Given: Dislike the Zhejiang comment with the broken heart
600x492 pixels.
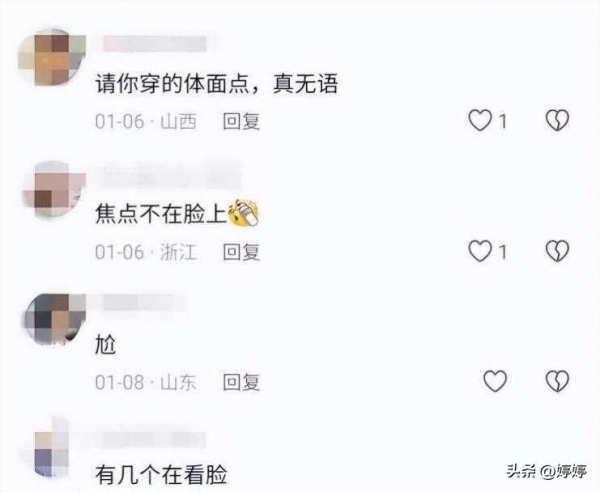Looking at the screenshot, I should tap(557, 251).
